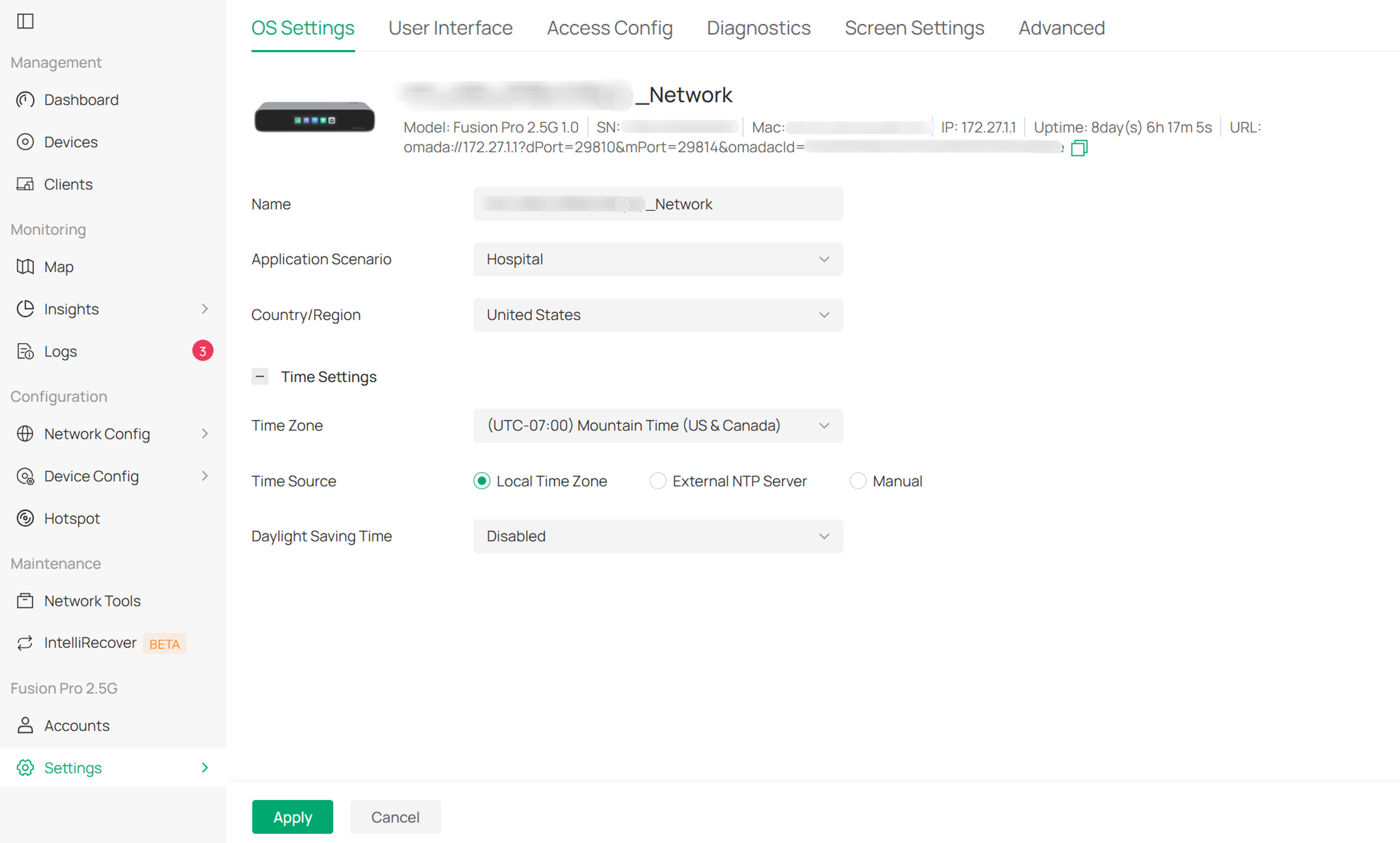Open the Map icon
This screenshot has width=1400, height=843.
[x=25, y=266]
